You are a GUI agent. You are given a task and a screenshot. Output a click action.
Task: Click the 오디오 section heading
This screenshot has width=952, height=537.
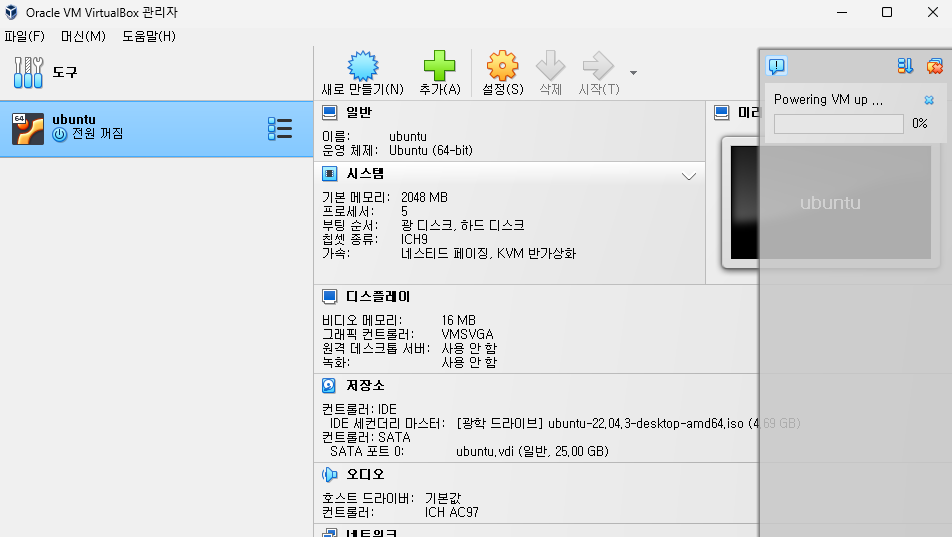[365, 474]
